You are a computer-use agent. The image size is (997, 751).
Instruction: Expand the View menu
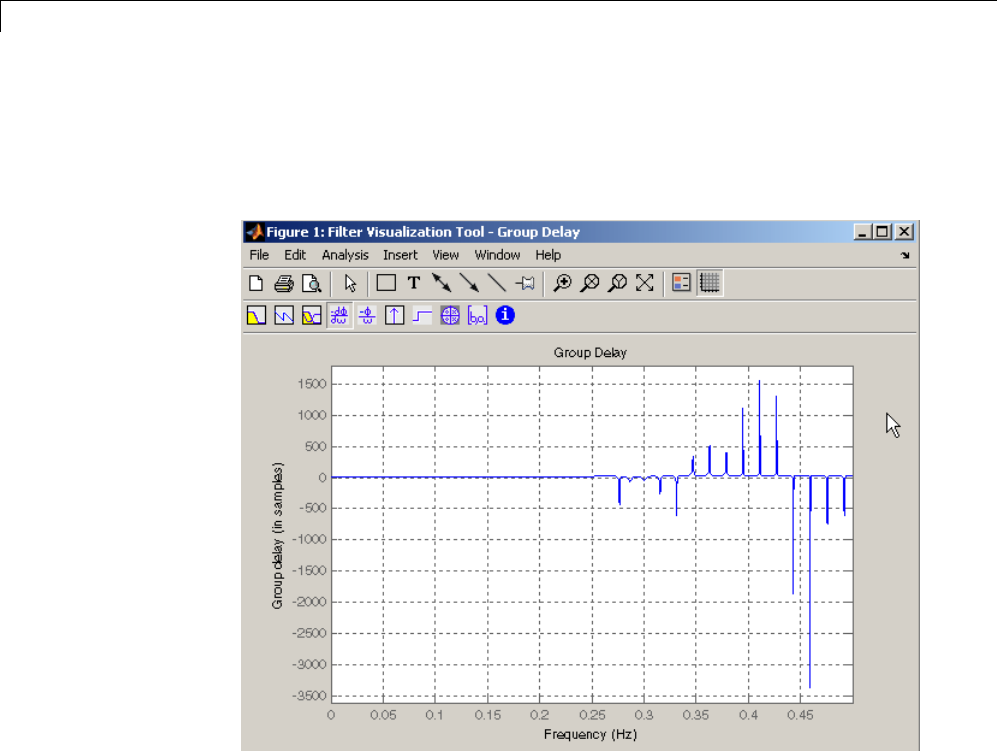(446, 255)
